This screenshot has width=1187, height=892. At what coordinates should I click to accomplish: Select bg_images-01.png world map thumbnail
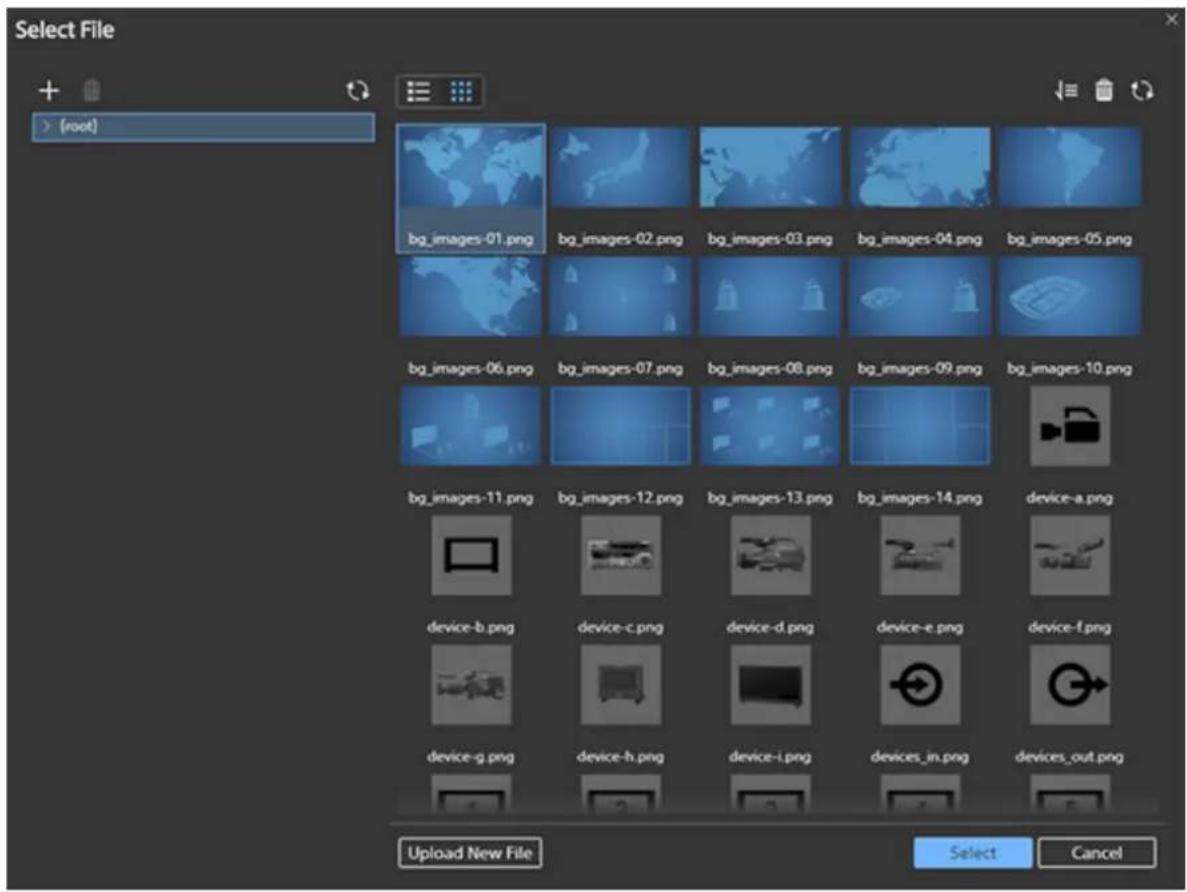coord(471,167)
